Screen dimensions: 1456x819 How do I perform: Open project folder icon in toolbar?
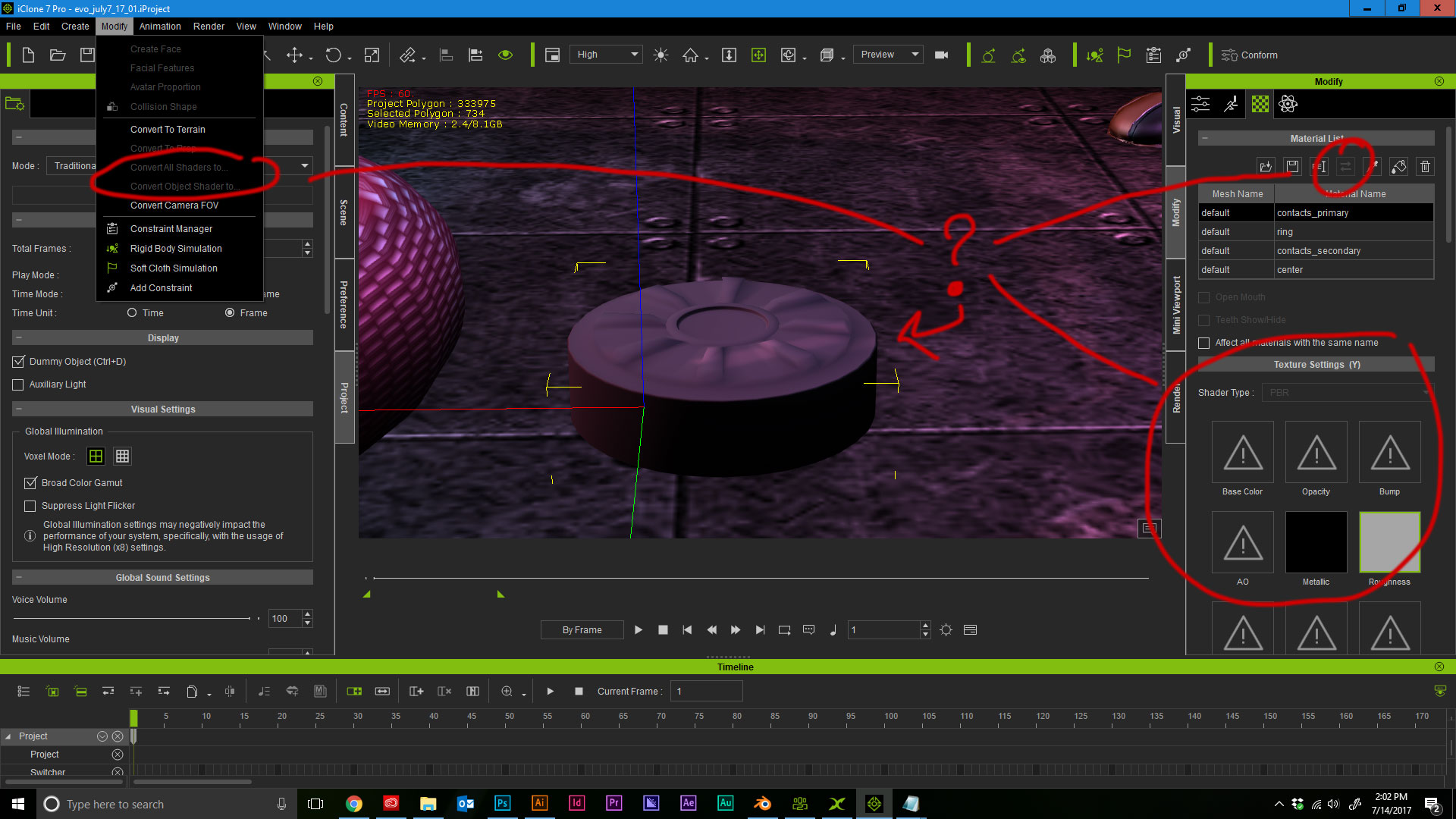pos(58,55)
